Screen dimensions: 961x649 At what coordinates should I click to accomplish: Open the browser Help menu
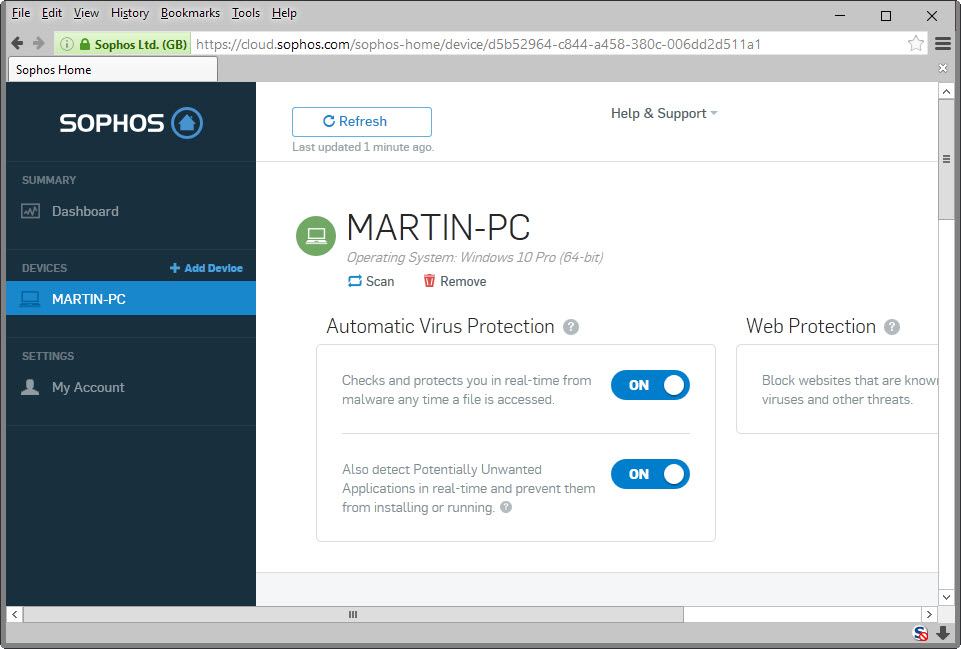[x=284, y=13]
